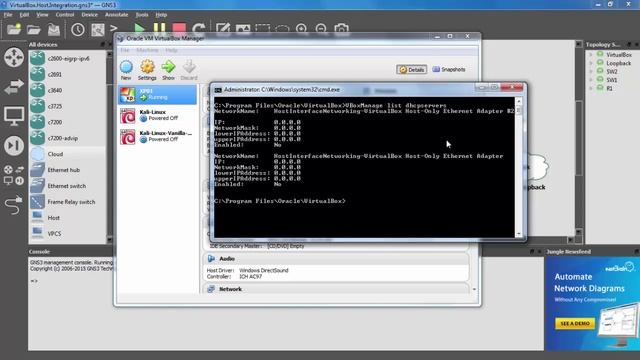640x360 pixels.
Task: Click Show arrow in VirtualBox Manager
Action: [168, 70]
